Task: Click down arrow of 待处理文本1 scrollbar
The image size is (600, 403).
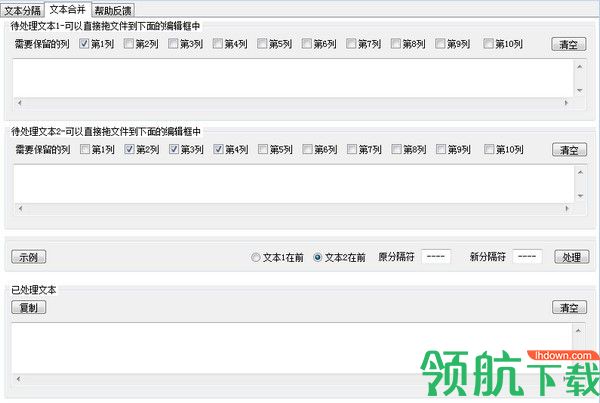Action: coord(580,91)
